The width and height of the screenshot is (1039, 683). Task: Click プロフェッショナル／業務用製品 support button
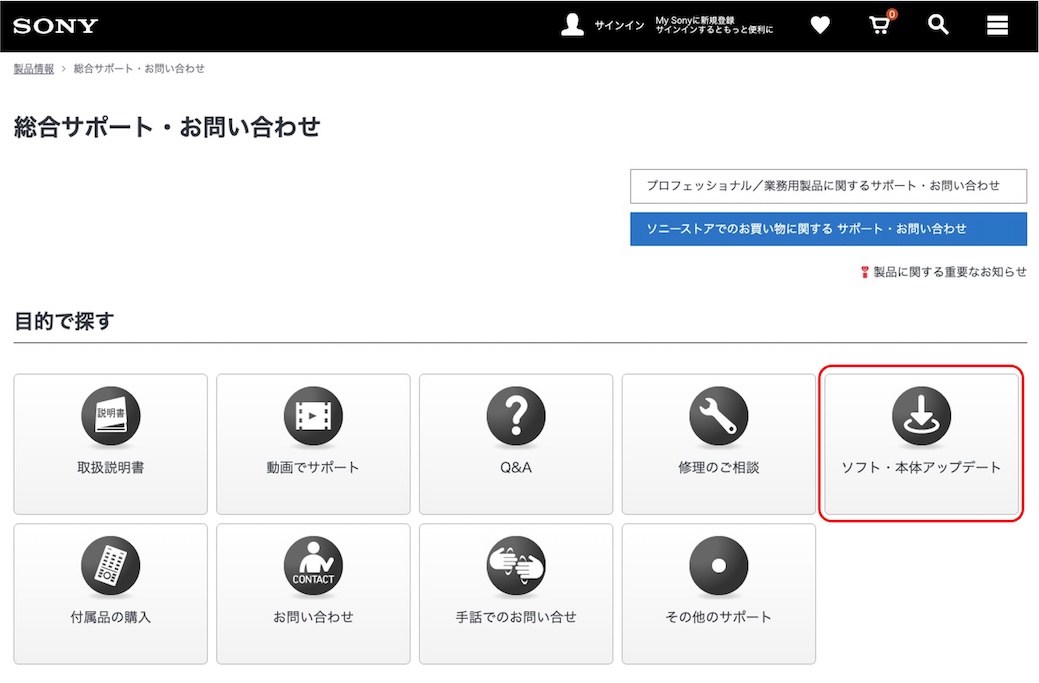click(828, 186)
